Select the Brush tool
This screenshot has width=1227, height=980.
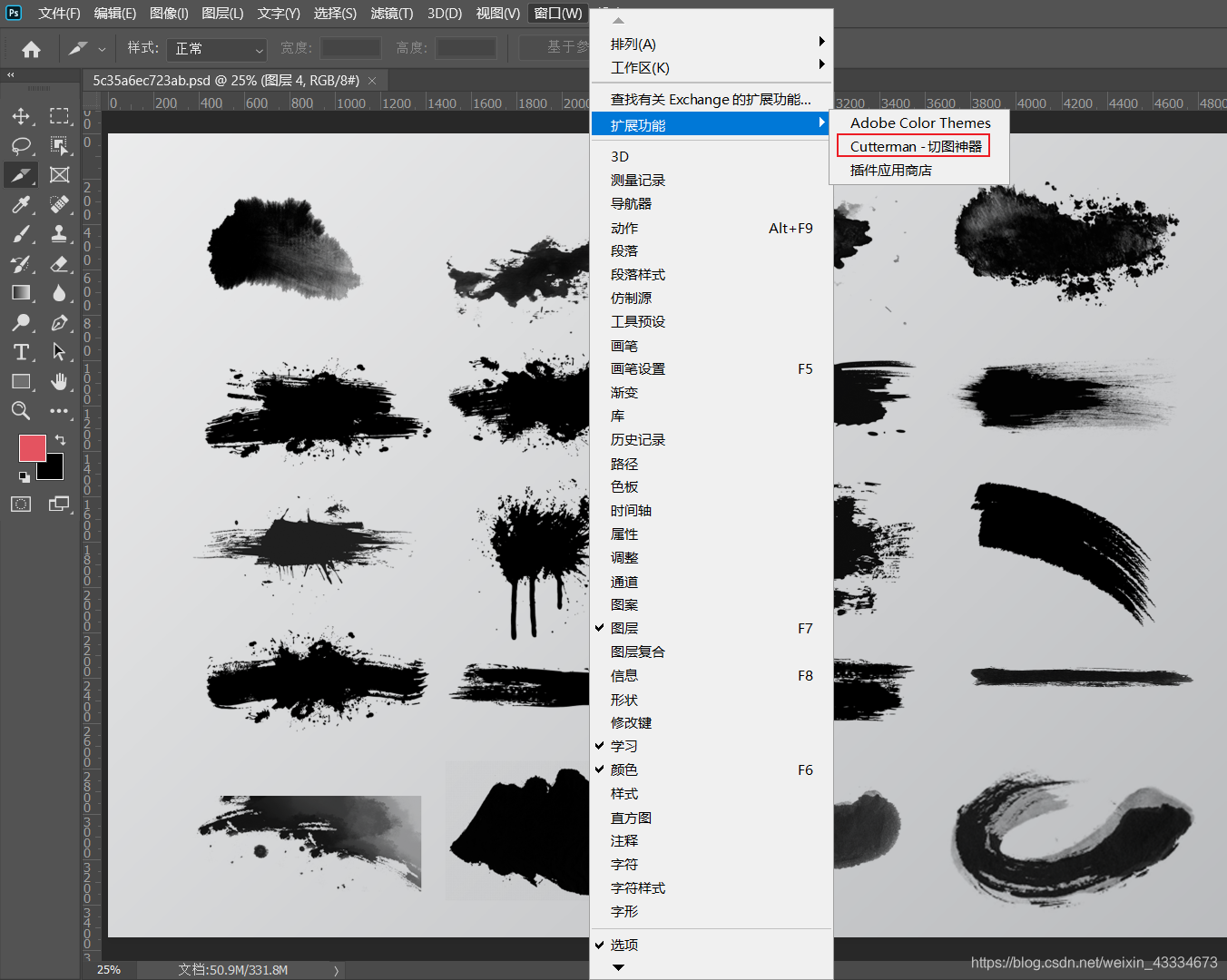(21, 234)
